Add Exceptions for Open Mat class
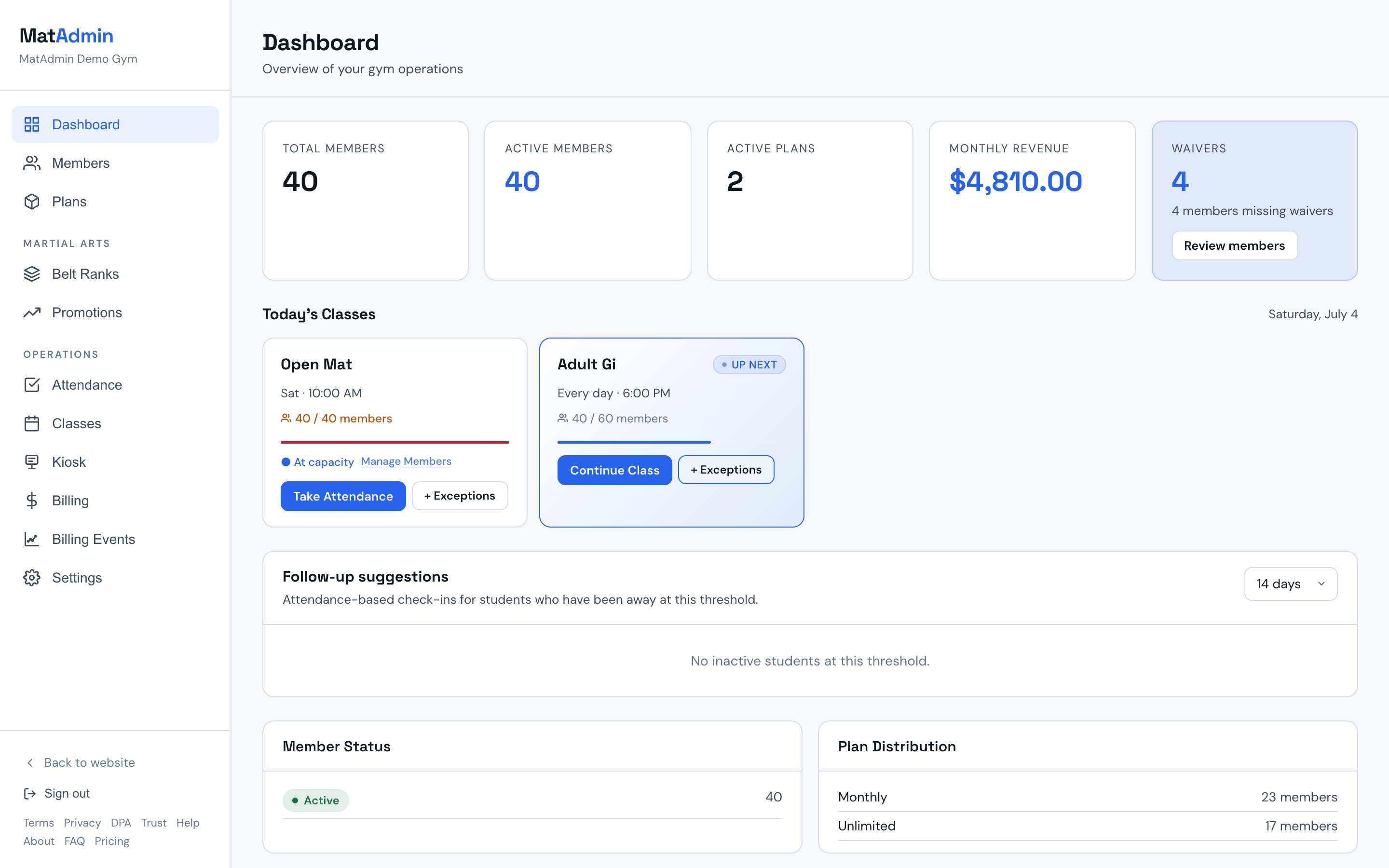Viewport: 1389px width, 868px height. coord(460,495)
